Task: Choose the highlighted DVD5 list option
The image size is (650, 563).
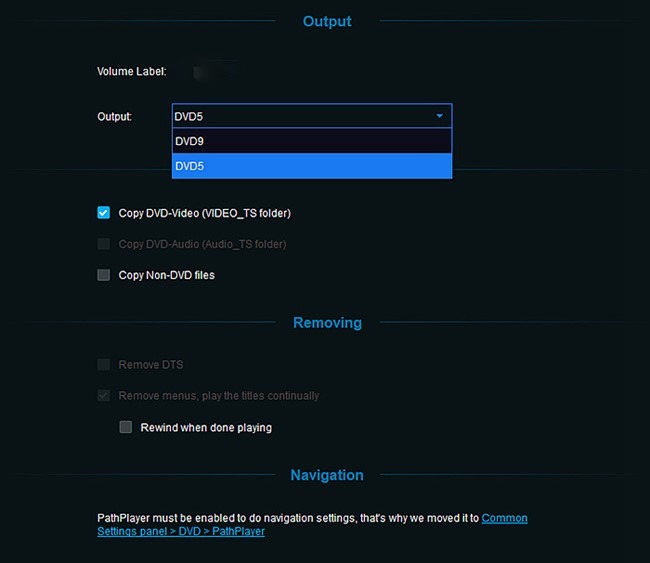Action: coord(312,166)
